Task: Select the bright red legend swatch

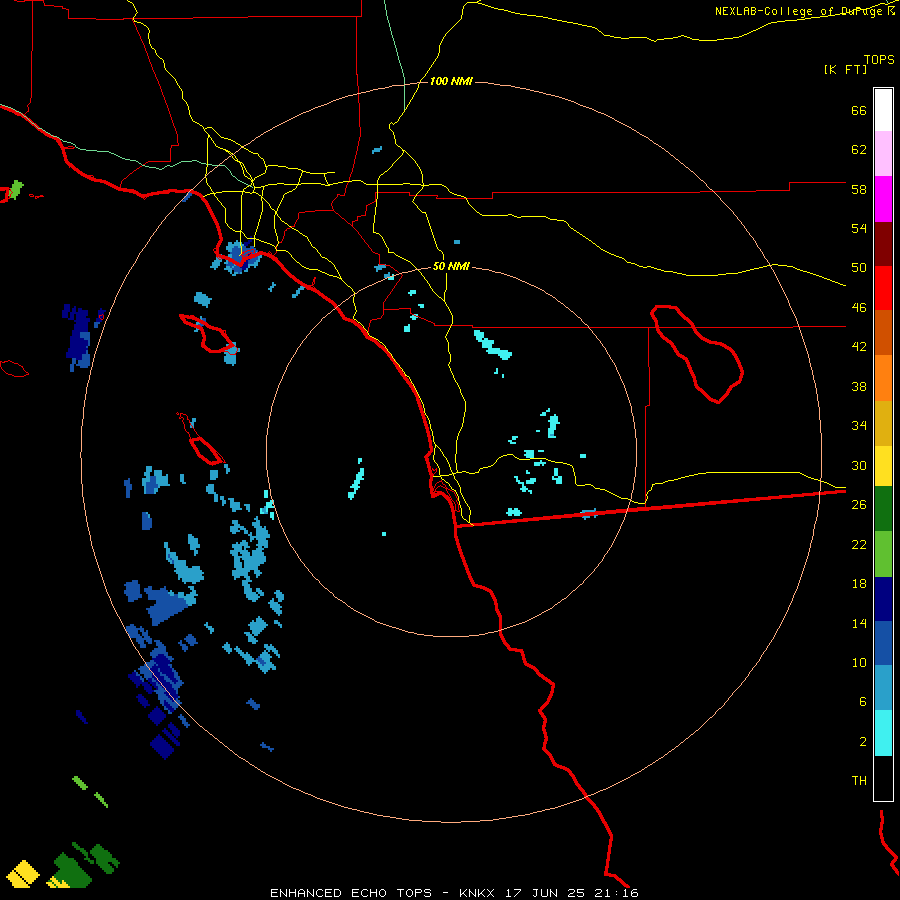Action: pyautogui.click(x=883, y=288)
